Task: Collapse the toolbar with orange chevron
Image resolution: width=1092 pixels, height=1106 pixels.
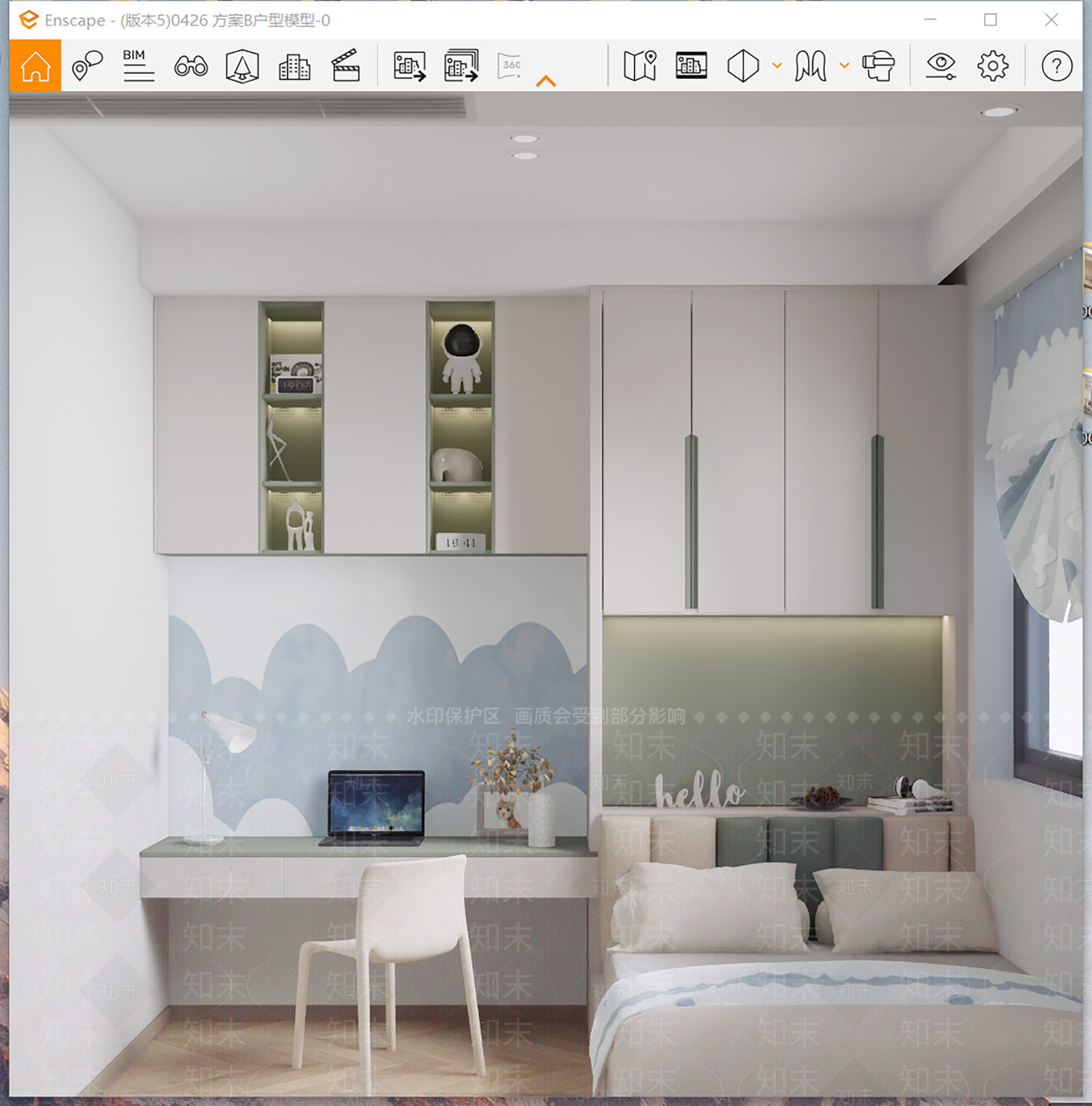Action: click(x=546, y=81)
